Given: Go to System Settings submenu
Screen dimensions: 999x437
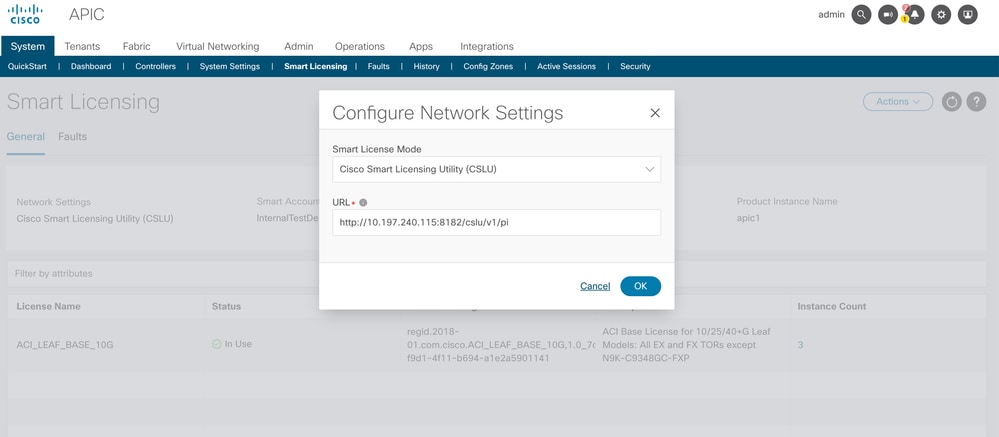Looking at the screenshot, I should coord(230,66).
